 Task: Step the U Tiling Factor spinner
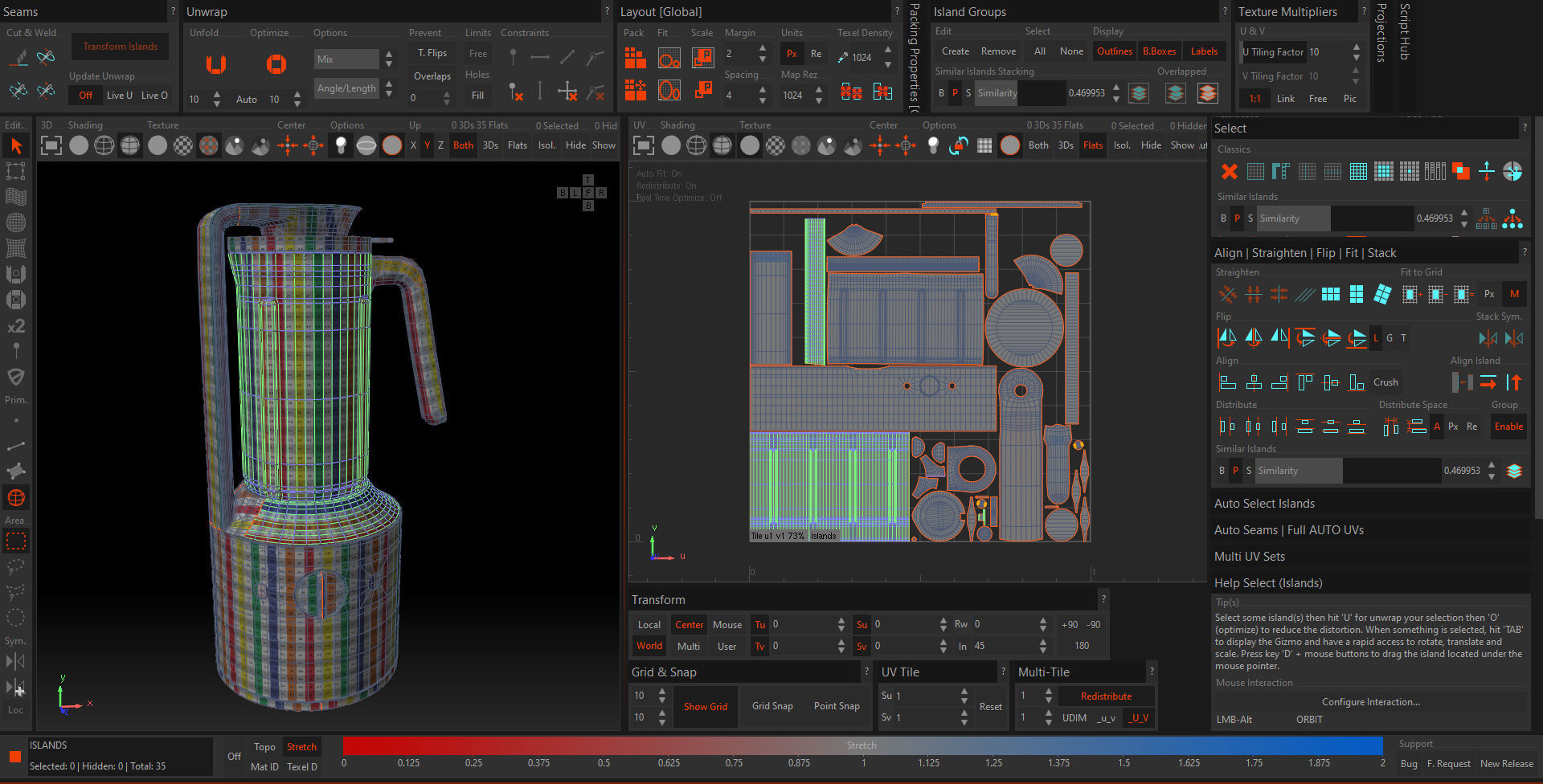tap(1356, 52)
